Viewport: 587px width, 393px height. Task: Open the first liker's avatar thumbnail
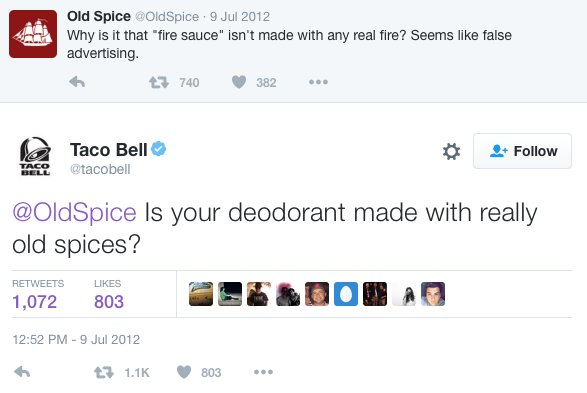(201, 294)
